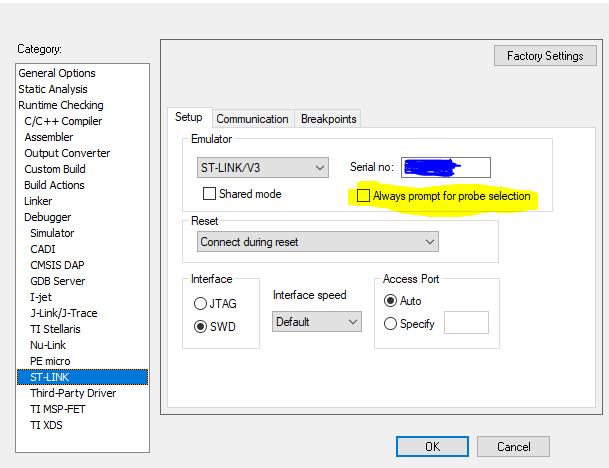Choose Auto access port option
The height and width of the screenshot is (468, 609).
coord(390,300)
